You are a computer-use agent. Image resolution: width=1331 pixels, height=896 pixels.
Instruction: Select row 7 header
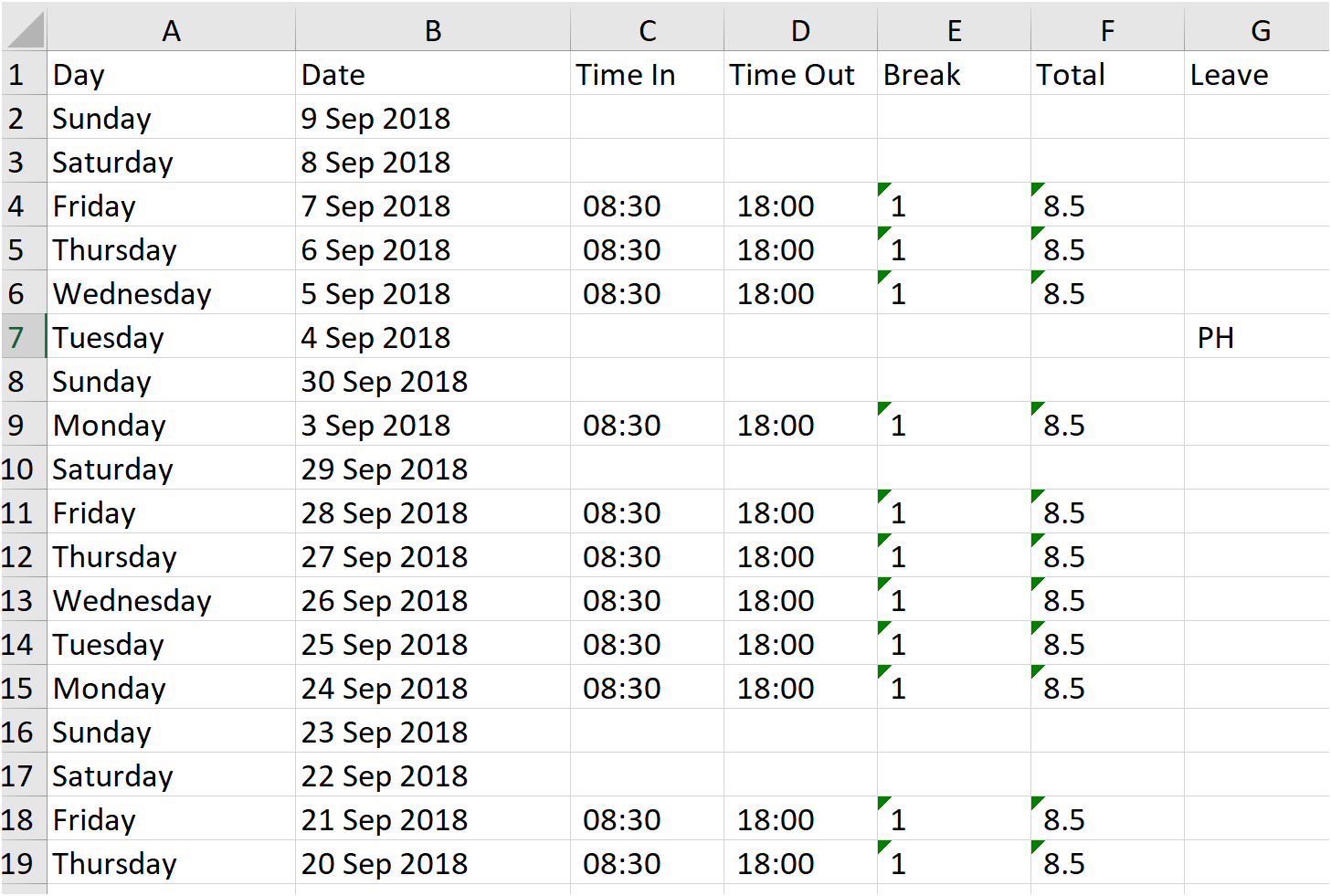17,338
